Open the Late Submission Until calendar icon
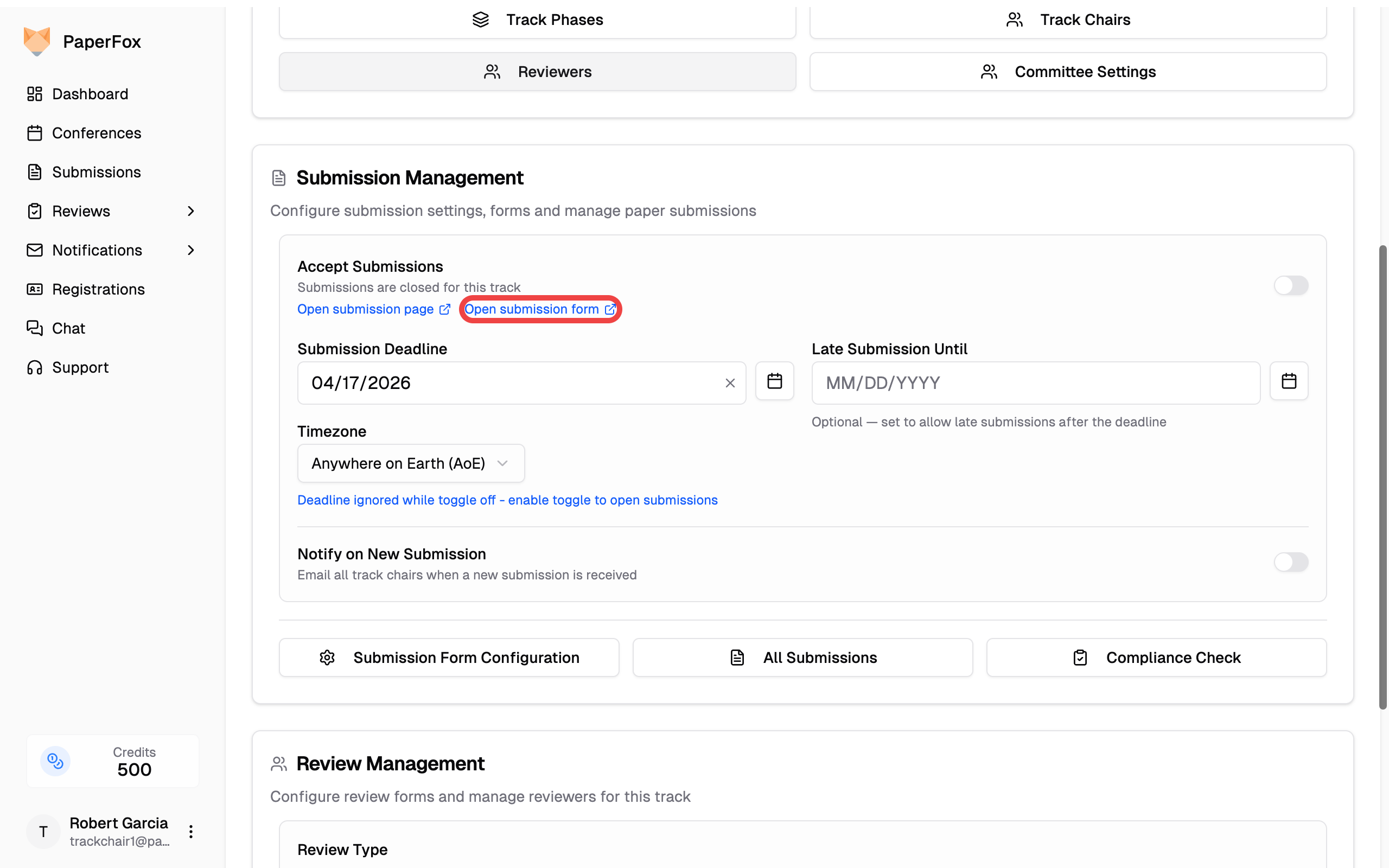The image size is (1389, 868). (1289, 381)
